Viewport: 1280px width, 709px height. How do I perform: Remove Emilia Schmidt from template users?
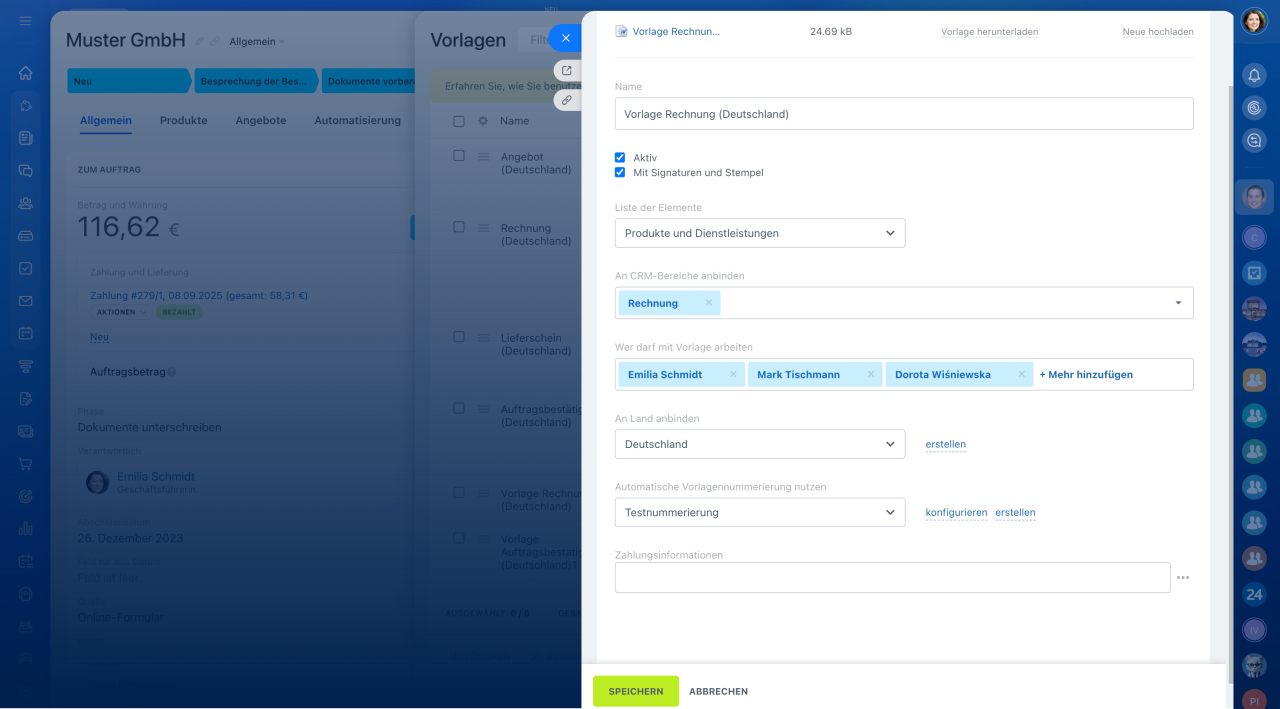click(x=733, y=374)
